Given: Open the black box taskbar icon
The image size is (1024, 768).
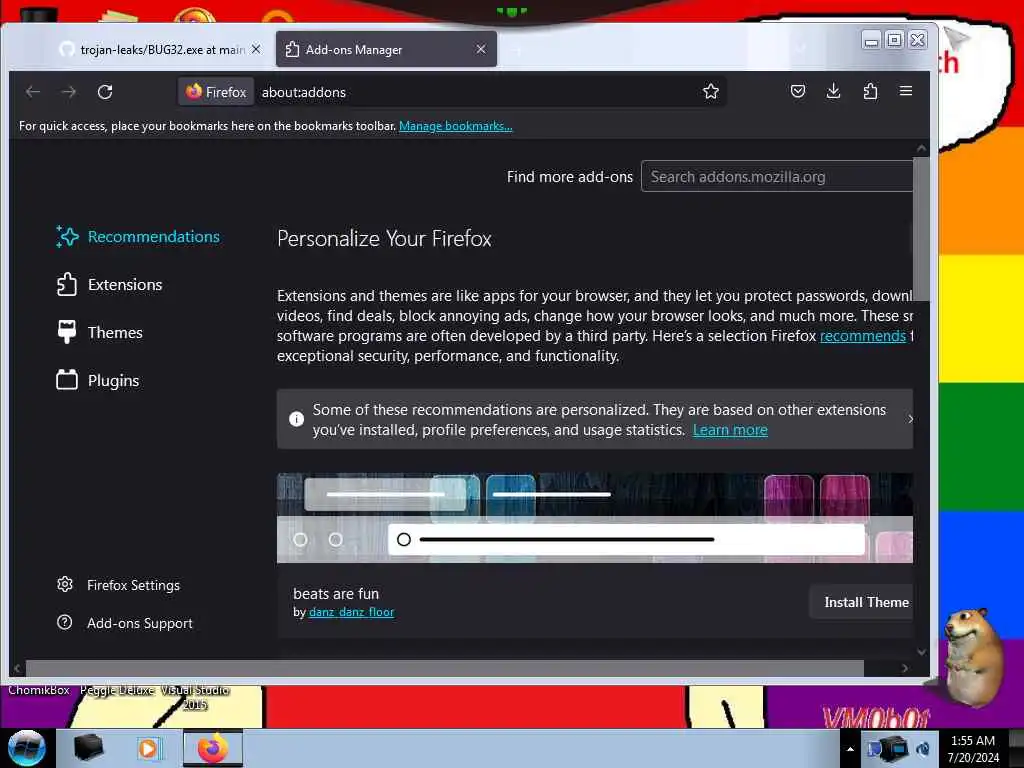Looking at the screenshot, I should tap(88, 748).
